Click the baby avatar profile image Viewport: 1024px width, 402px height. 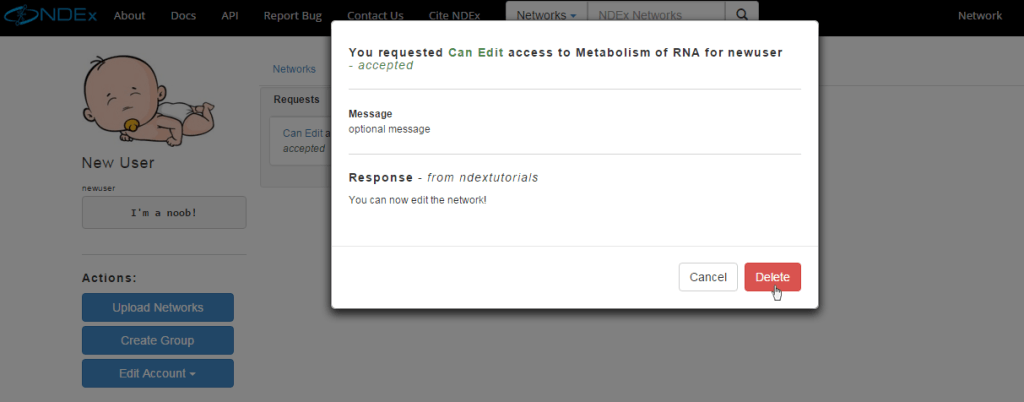149,99
